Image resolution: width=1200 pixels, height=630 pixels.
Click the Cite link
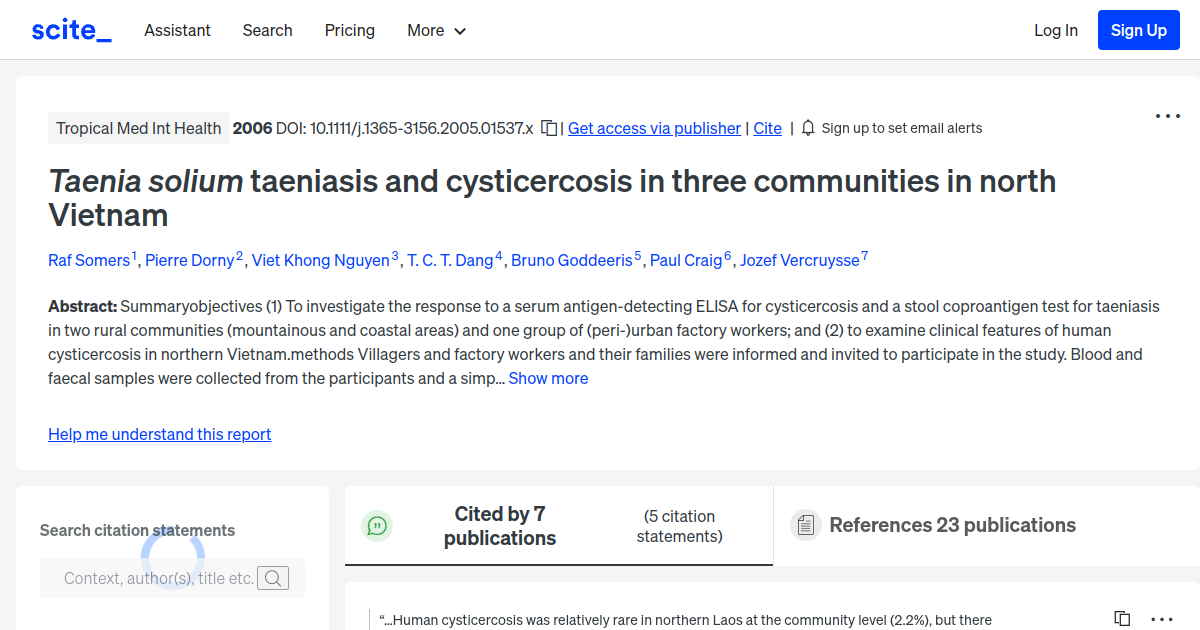[767, 128]
